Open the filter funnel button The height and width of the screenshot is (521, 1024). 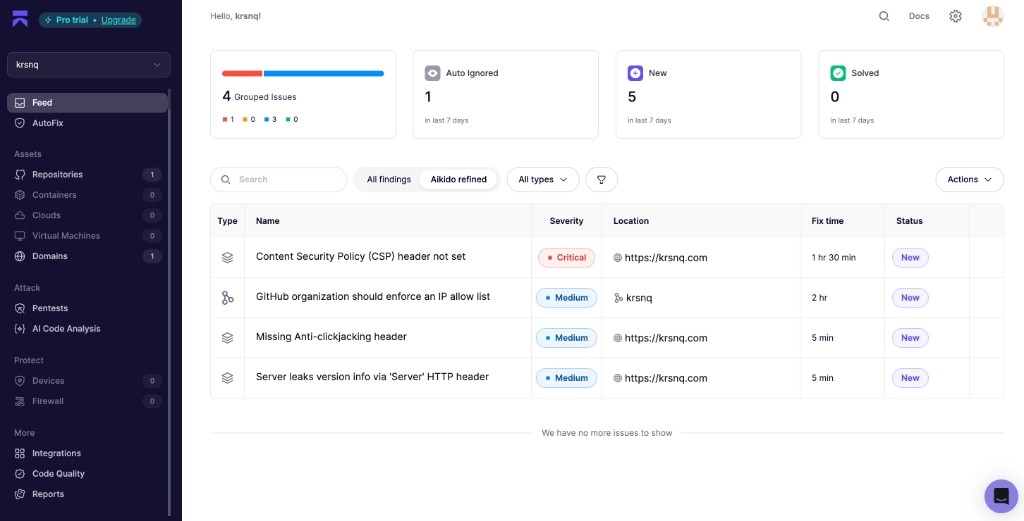click(x=601, y=180)
